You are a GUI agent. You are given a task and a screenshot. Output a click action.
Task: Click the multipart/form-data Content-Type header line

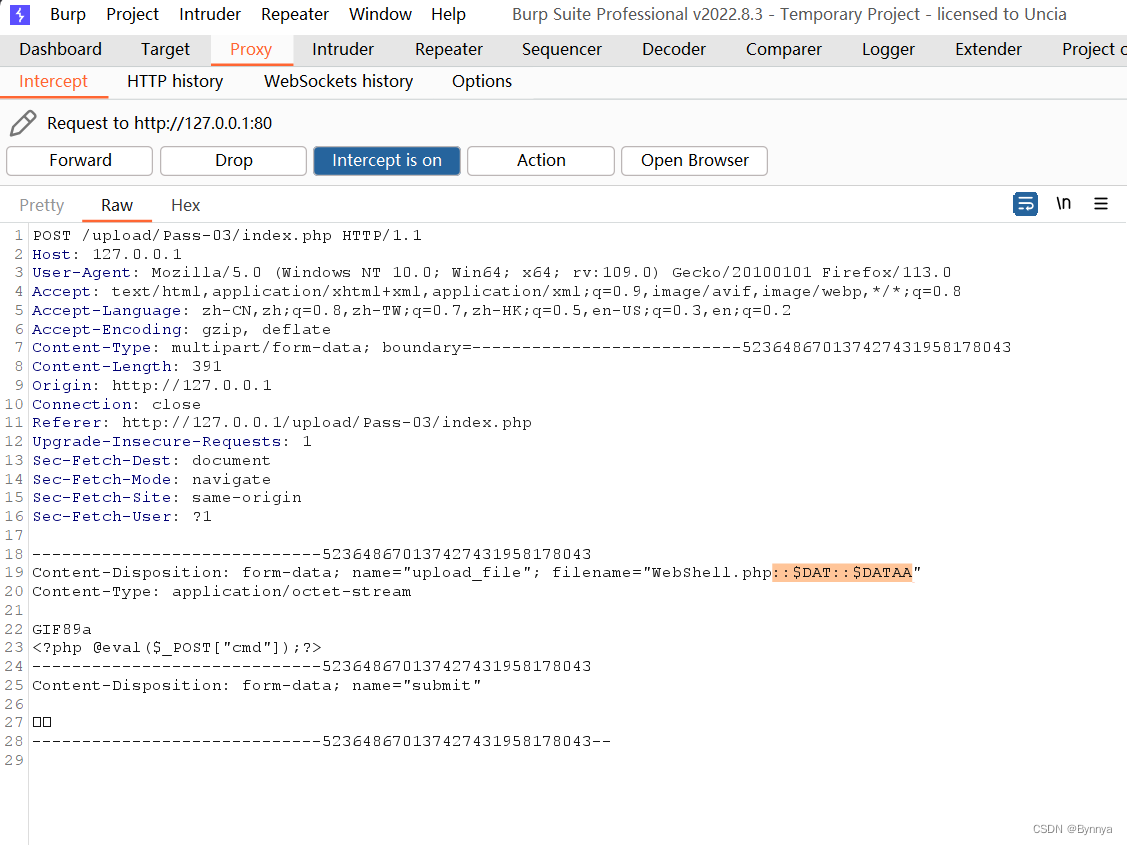click(x=521, y=348)
